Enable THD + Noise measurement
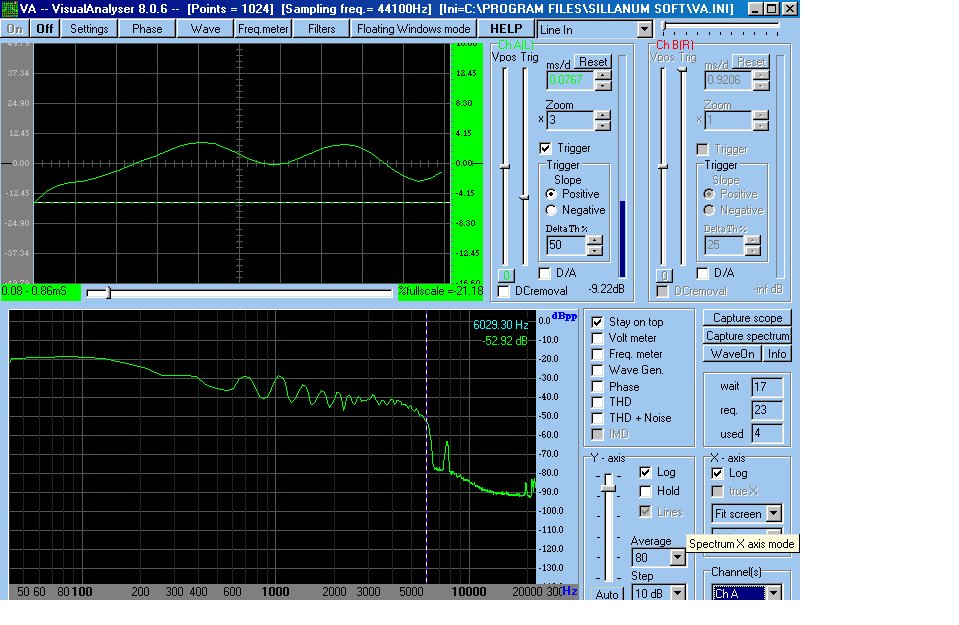This screenshot has height=625, width=959. [x=597, y=418]
